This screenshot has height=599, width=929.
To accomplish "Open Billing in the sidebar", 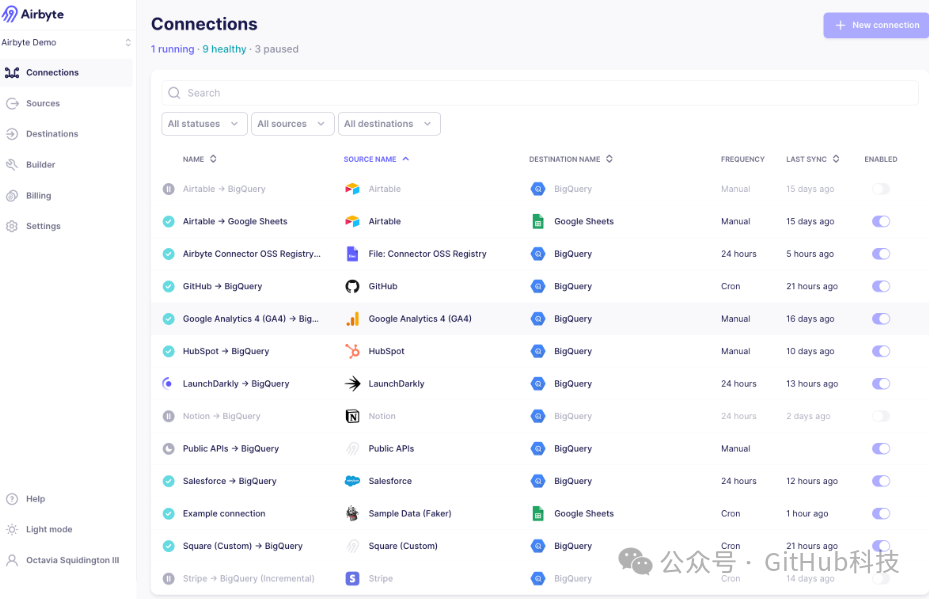I will (x=66, y=196).
